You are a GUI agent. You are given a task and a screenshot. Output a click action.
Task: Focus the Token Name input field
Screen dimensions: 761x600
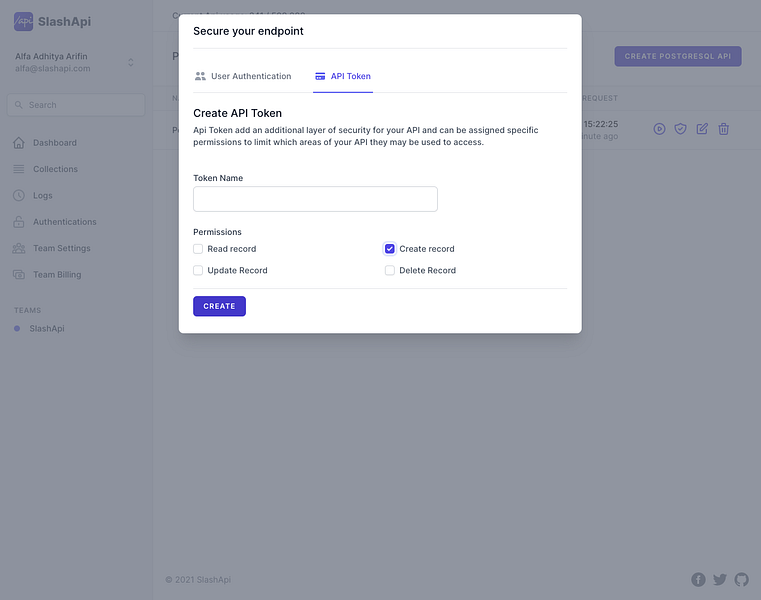[x=315, y=199]
